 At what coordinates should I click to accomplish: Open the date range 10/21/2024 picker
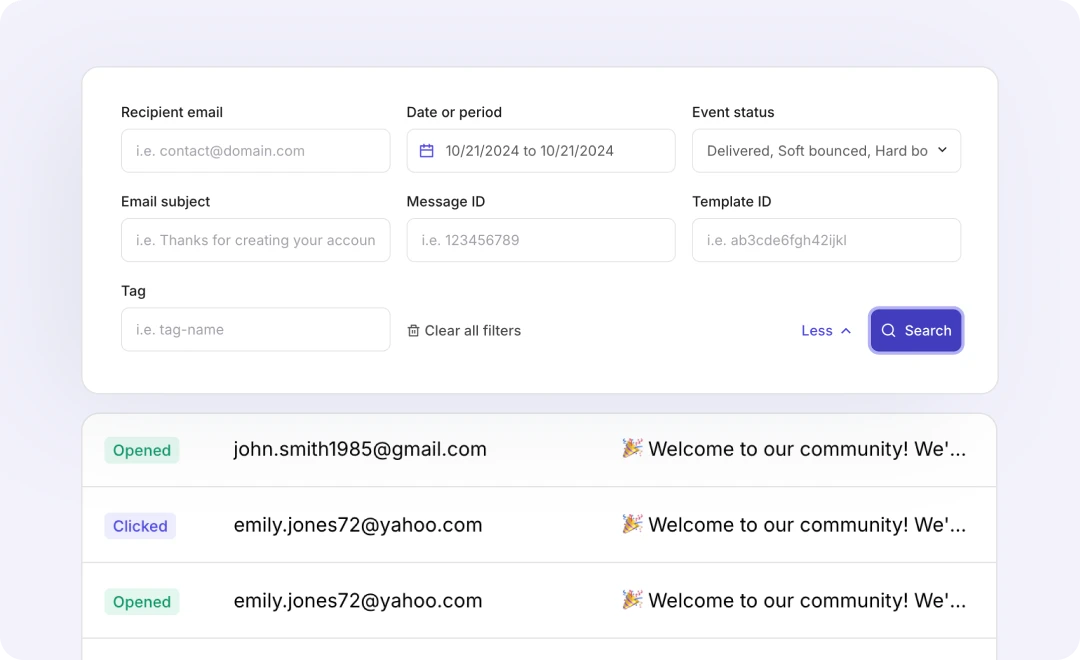click(530, 151)
